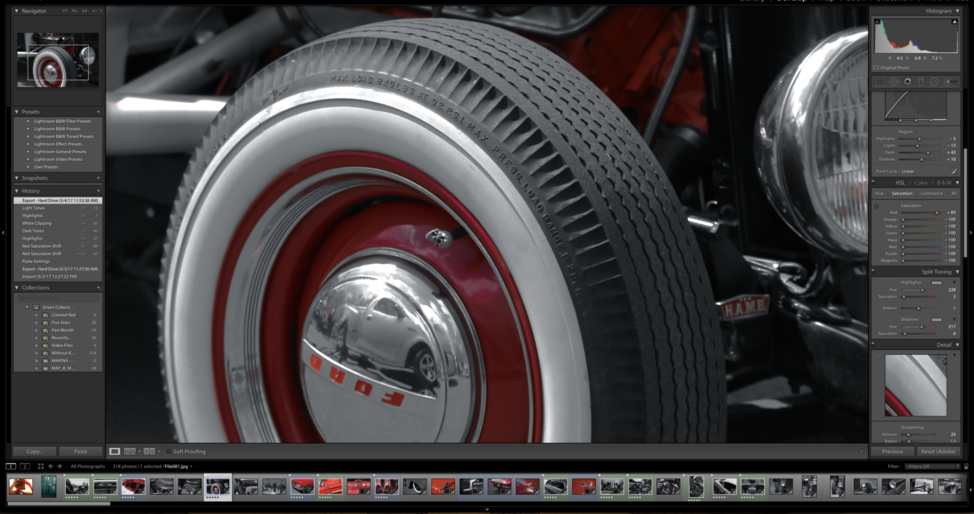The width and height of the screenshot is (974, 514).
Task: Adjust the Darks region slider
Action: [928, 152]
